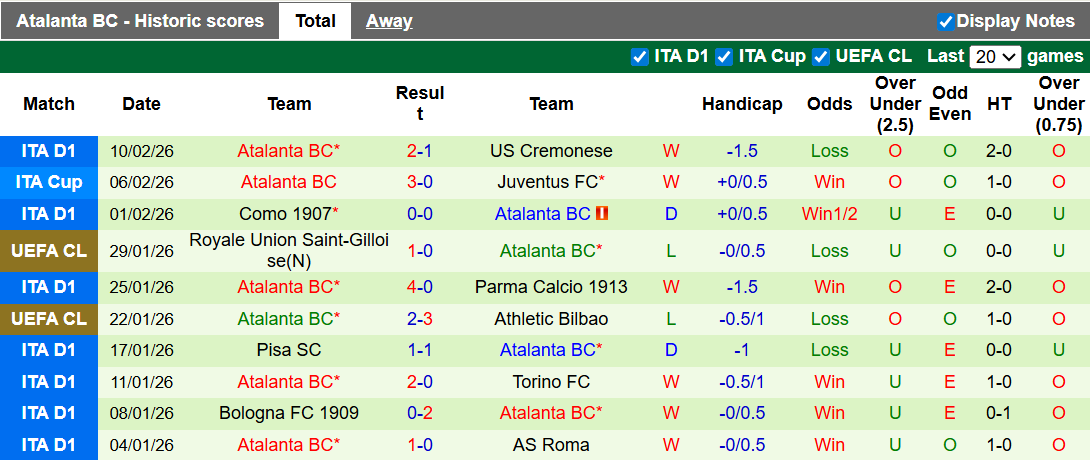Select the Torino FC team link

[x=551, y=382]
